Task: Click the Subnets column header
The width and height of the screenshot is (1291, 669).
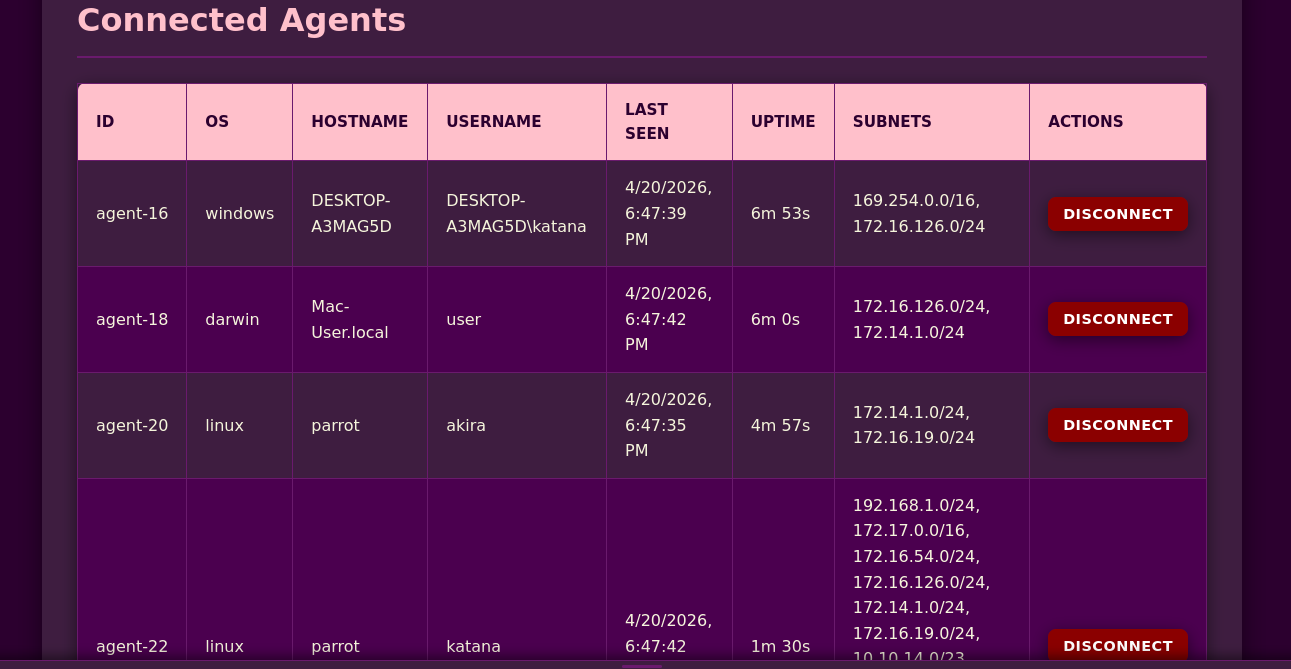Action: tap(892, 122)
